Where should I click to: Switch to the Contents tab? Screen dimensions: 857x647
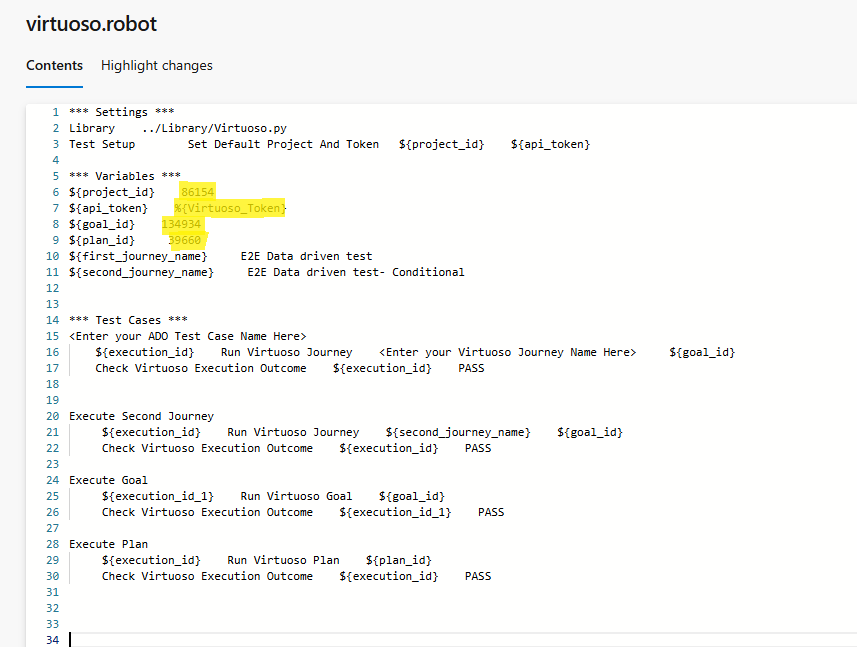(54, 65)
